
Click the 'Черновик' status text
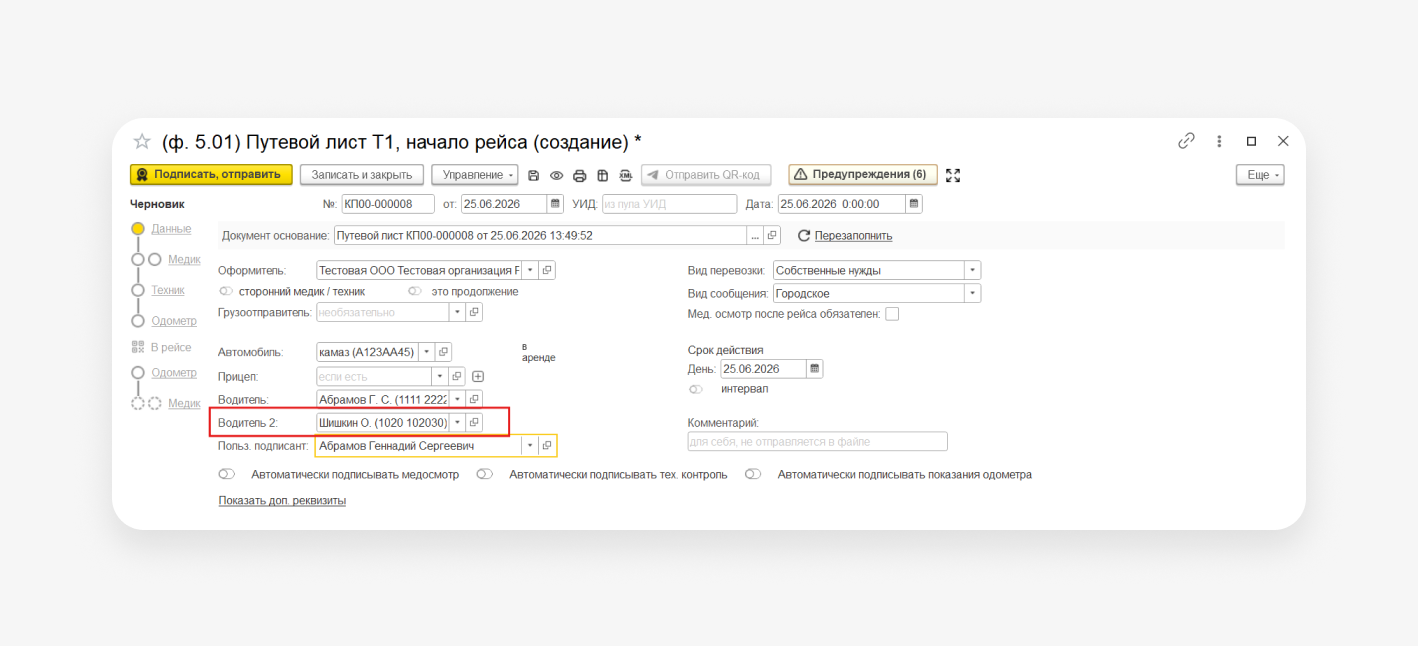[x=157, y=204]
